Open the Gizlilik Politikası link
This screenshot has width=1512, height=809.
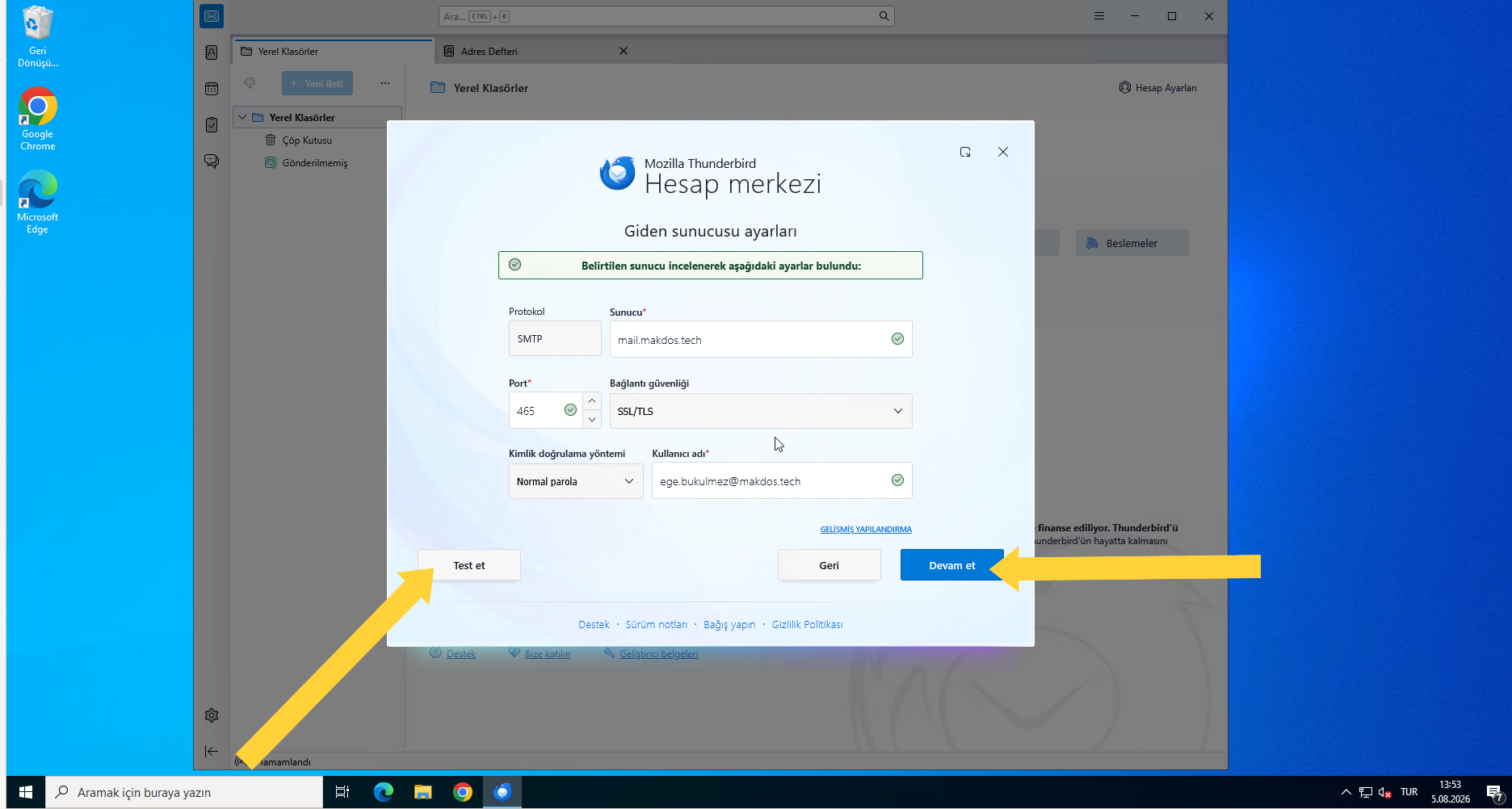pyautogui.click(x=807, y=625)
